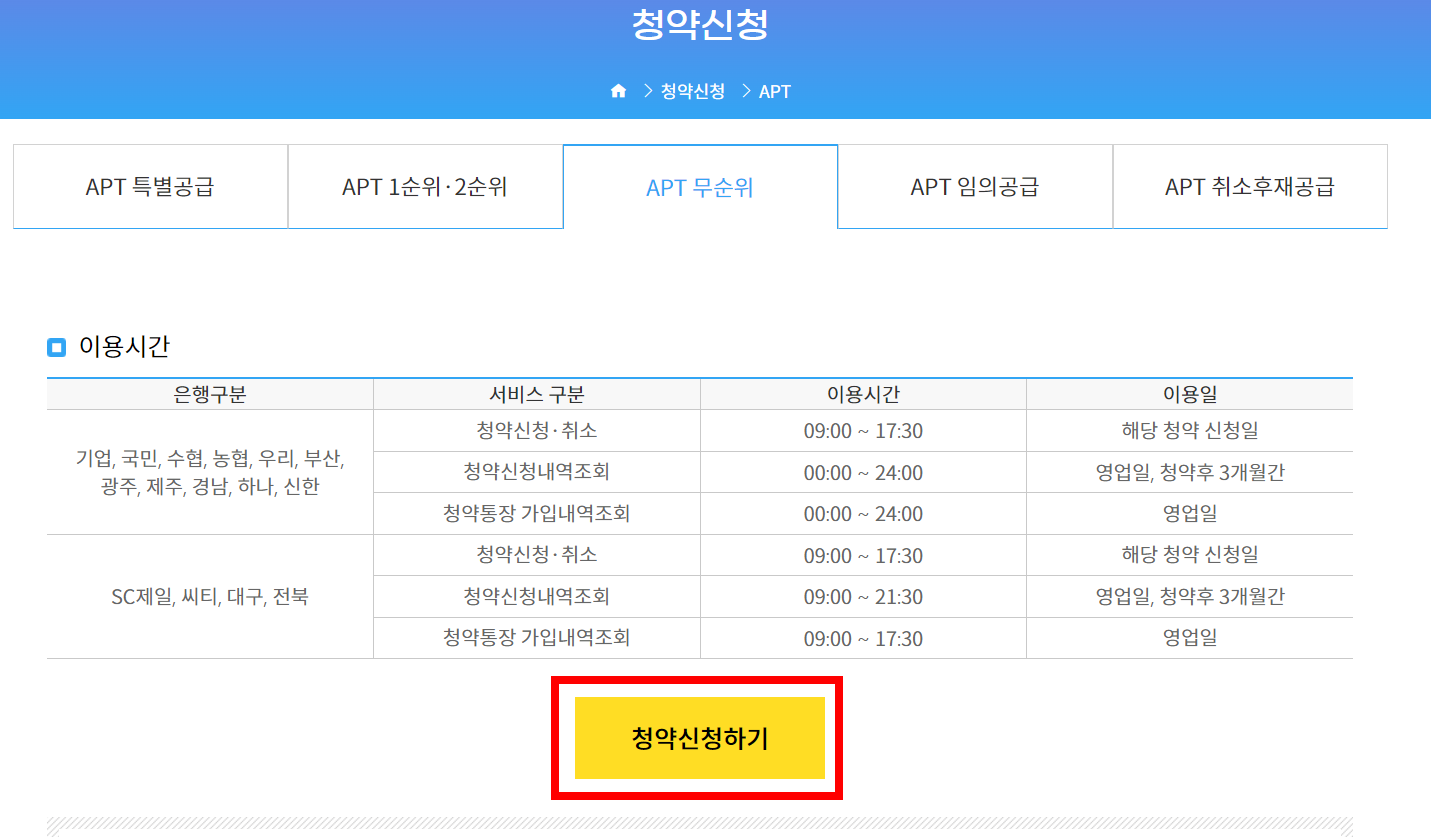Click the first 청약신청·취소 service row
Viewport: 1431px width, 837px height.
(536, 431)
